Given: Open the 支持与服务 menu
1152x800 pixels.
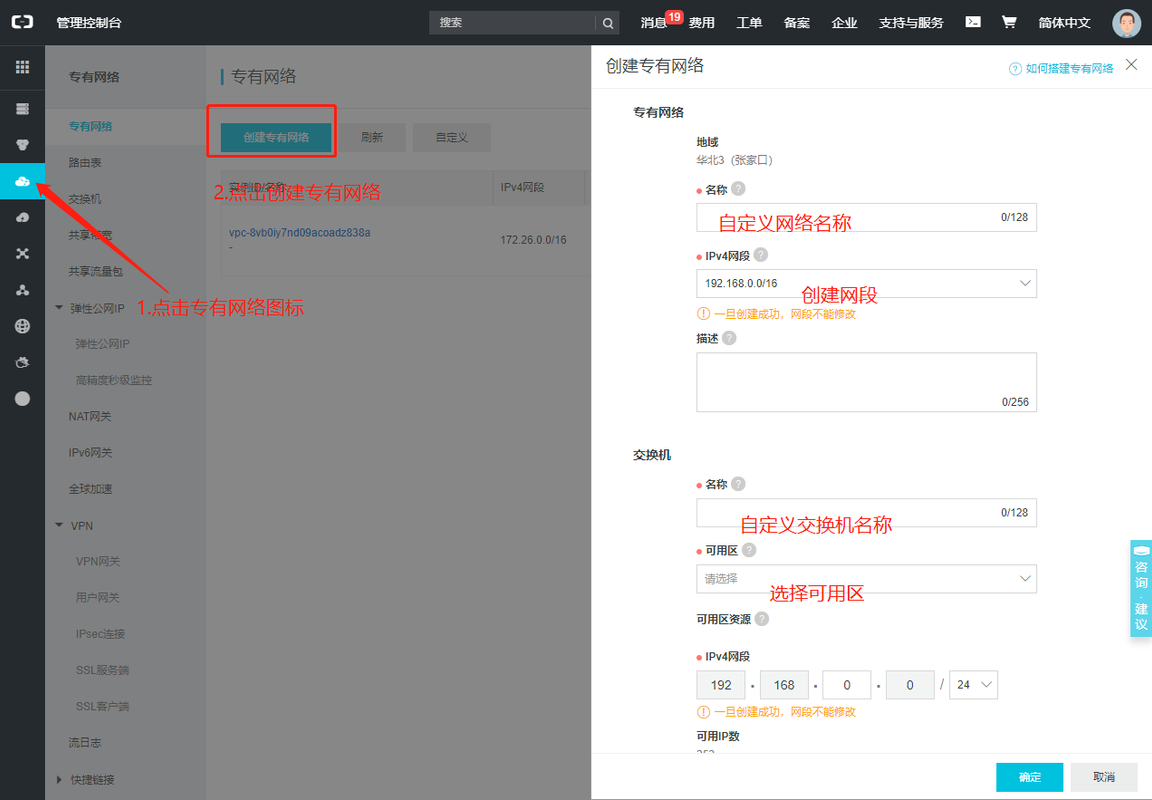Looking at the screenshot, I should pos(911,23).
